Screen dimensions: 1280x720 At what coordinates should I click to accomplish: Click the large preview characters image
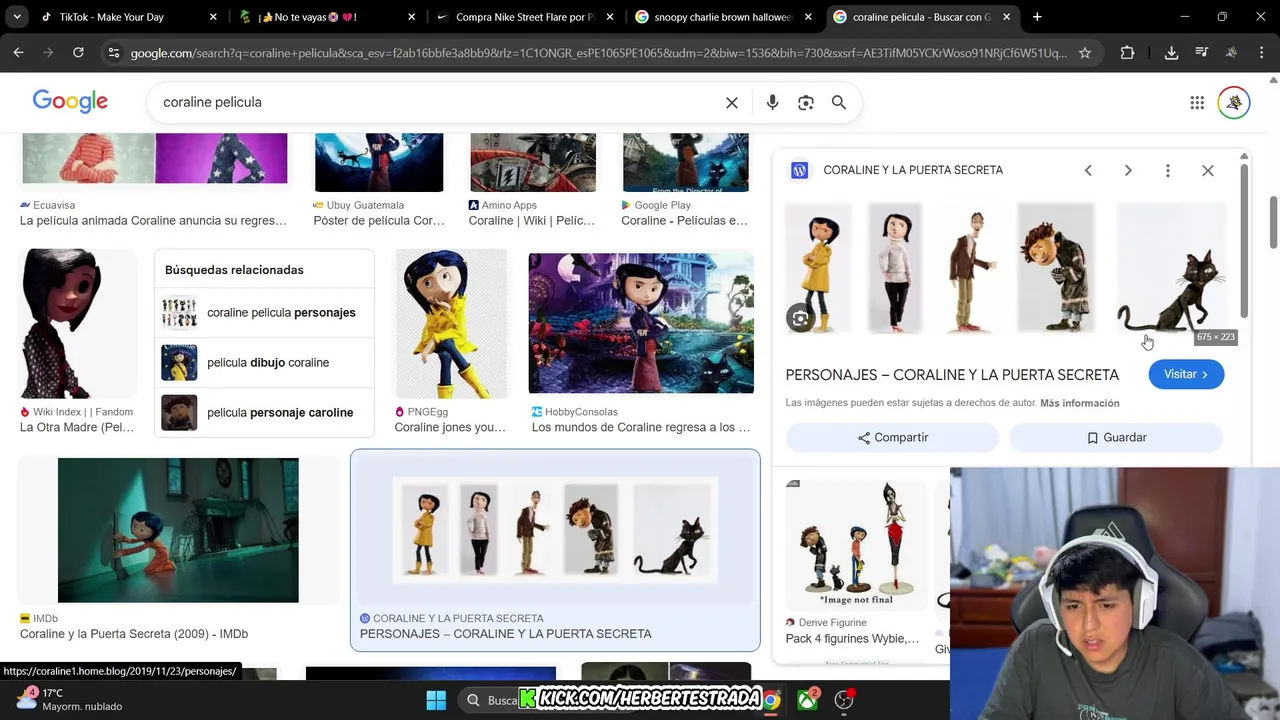1006,268
